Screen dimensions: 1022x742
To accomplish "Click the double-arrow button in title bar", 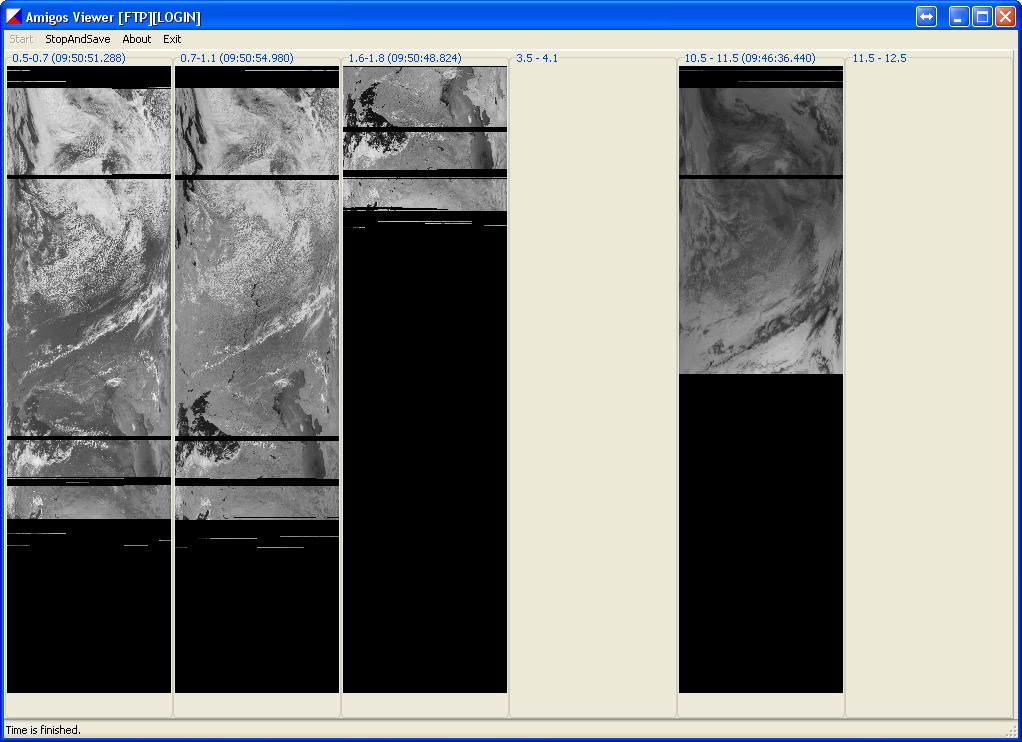I will click(x=926, y=16).
